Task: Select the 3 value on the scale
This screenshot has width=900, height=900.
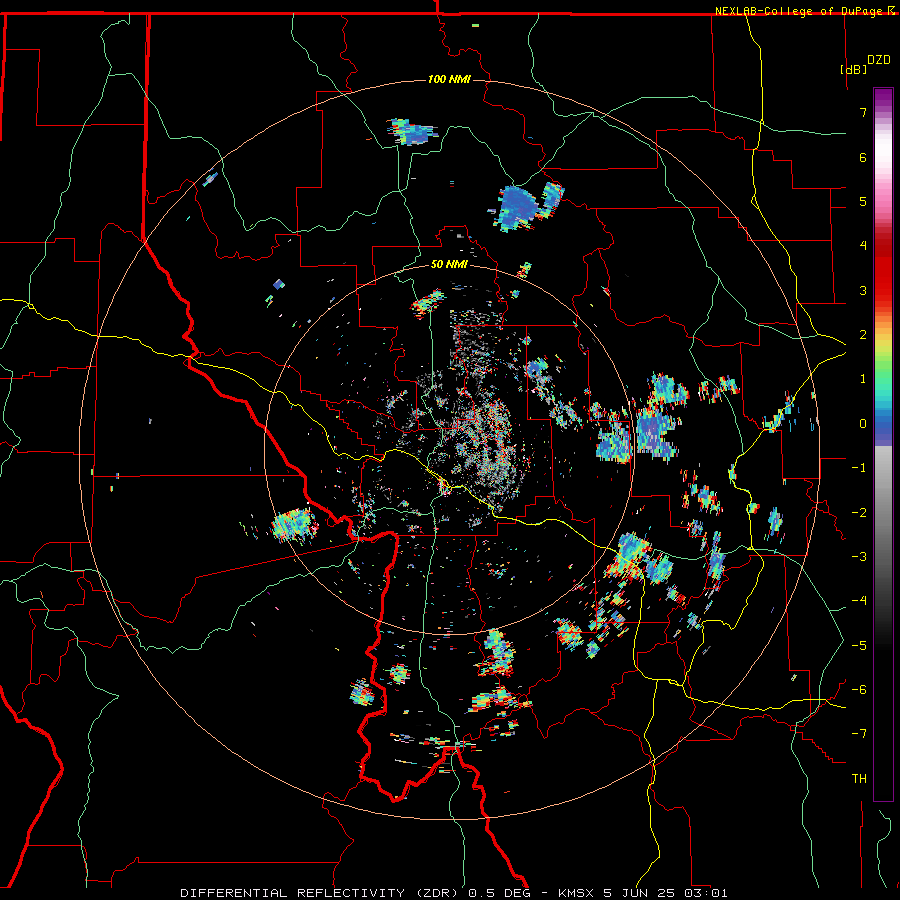Action: 863,290
